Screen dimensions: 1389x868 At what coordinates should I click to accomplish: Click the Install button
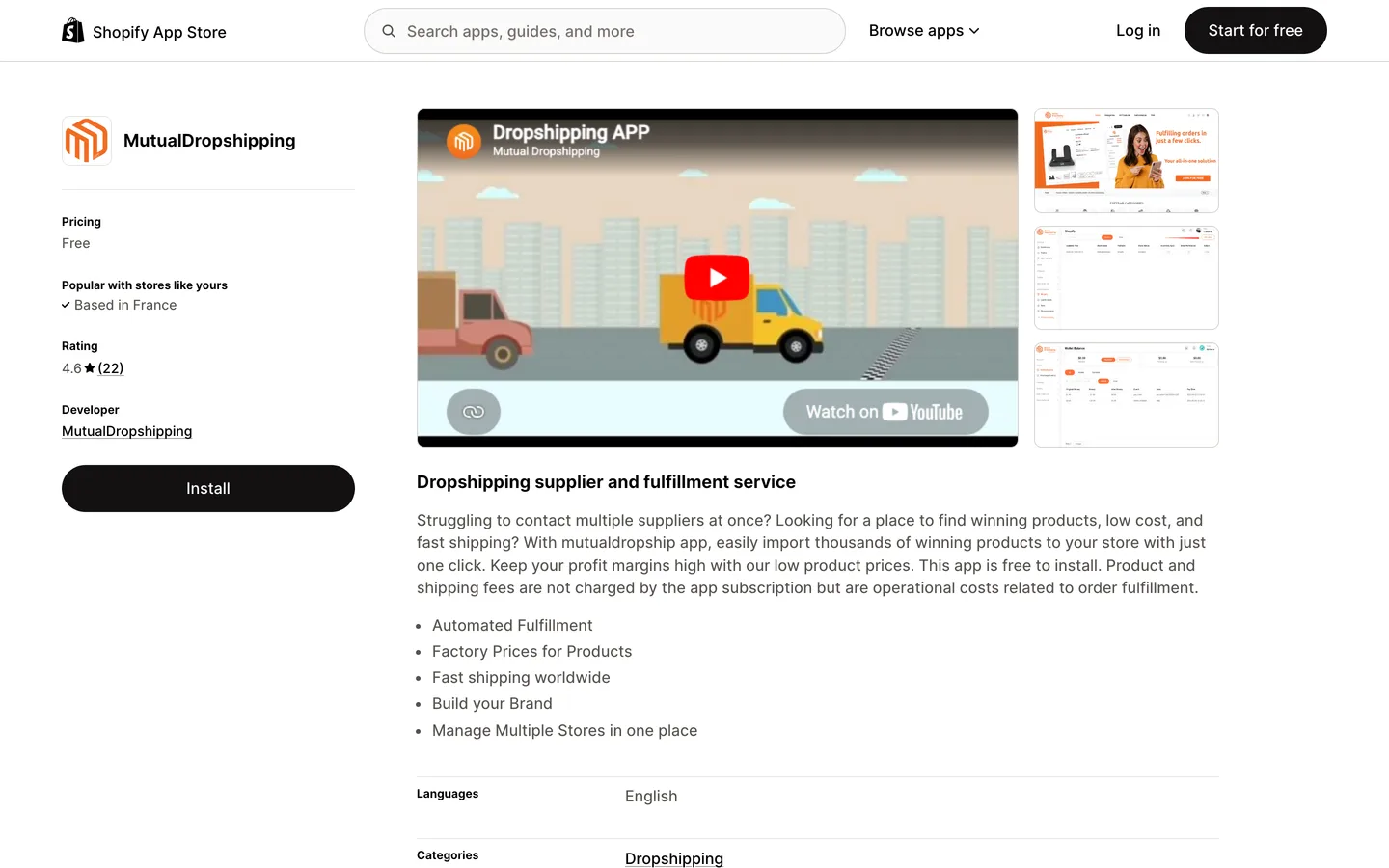click(208, 489)
